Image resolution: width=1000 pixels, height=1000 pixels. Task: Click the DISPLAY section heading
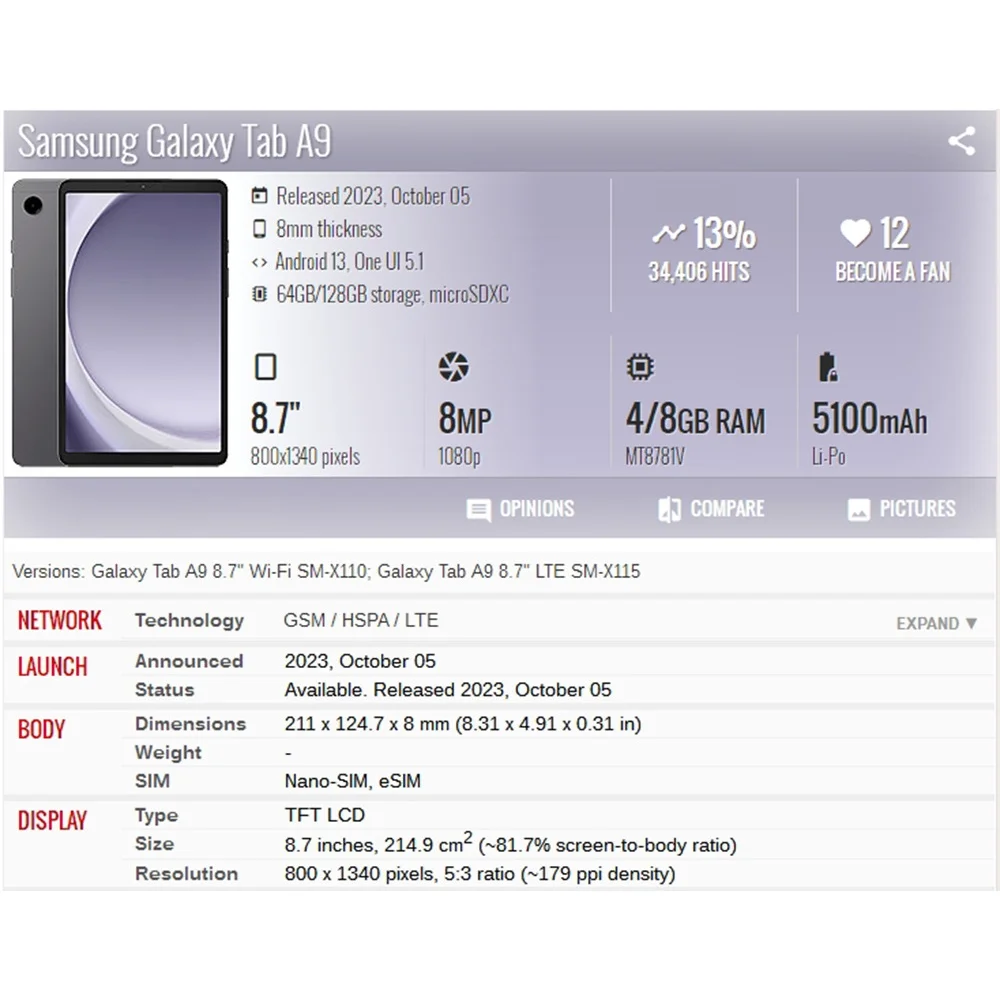(x=52, y=821)
